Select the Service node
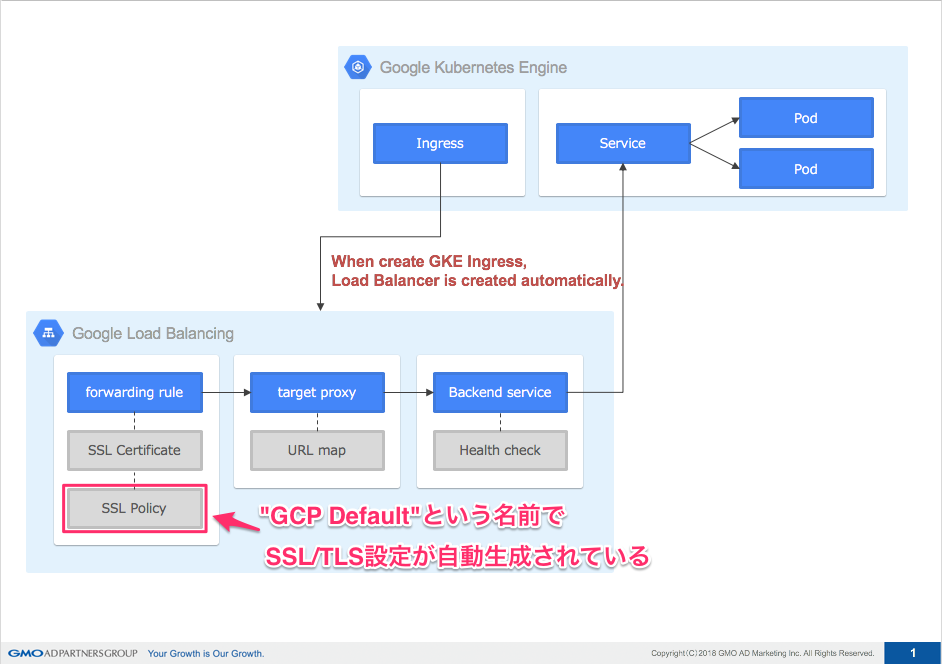Screen dimensions: 942x664 point(623,143)
